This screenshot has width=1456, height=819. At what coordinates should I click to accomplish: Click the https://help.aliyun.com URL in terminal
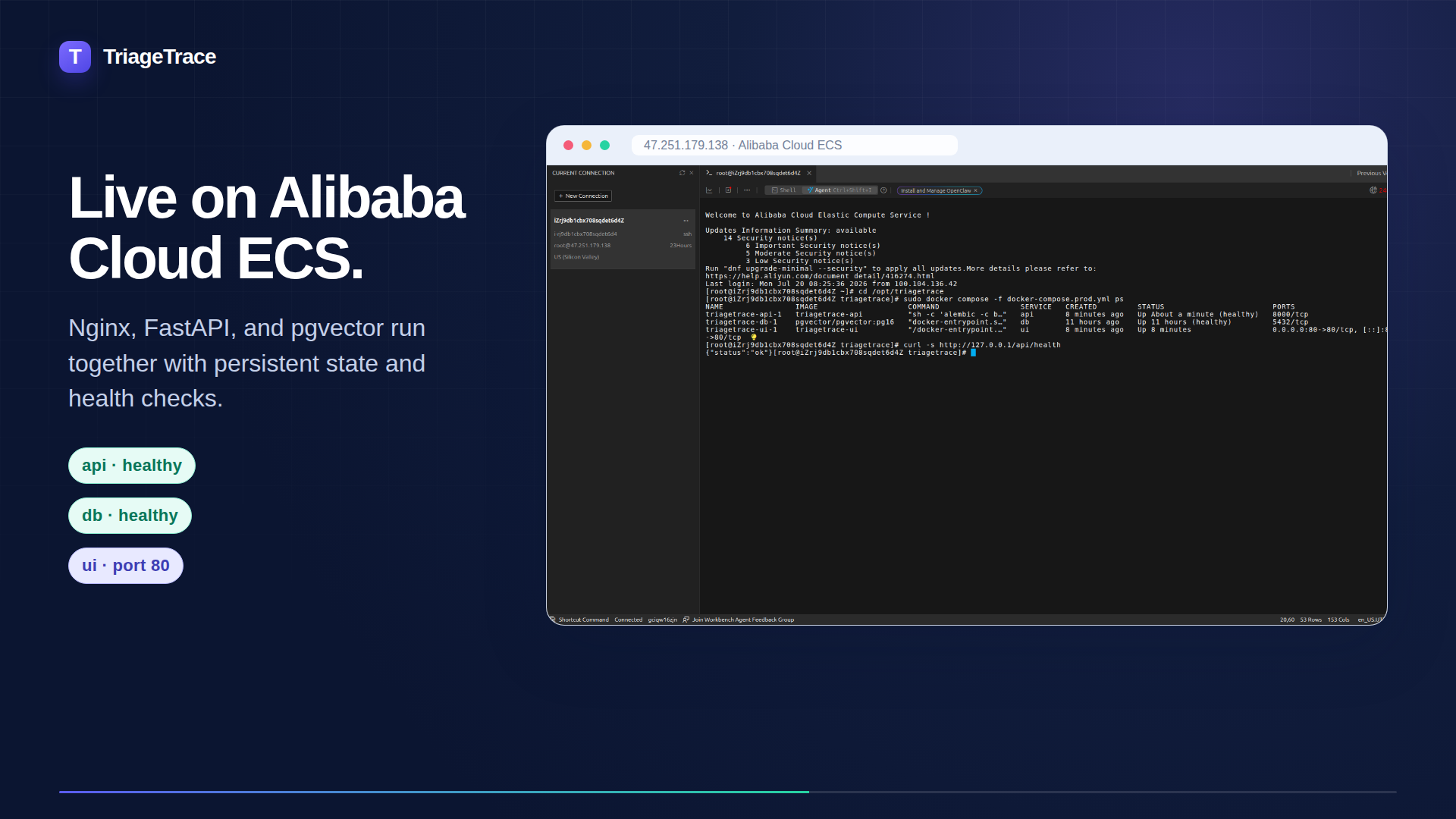(820, 276)
